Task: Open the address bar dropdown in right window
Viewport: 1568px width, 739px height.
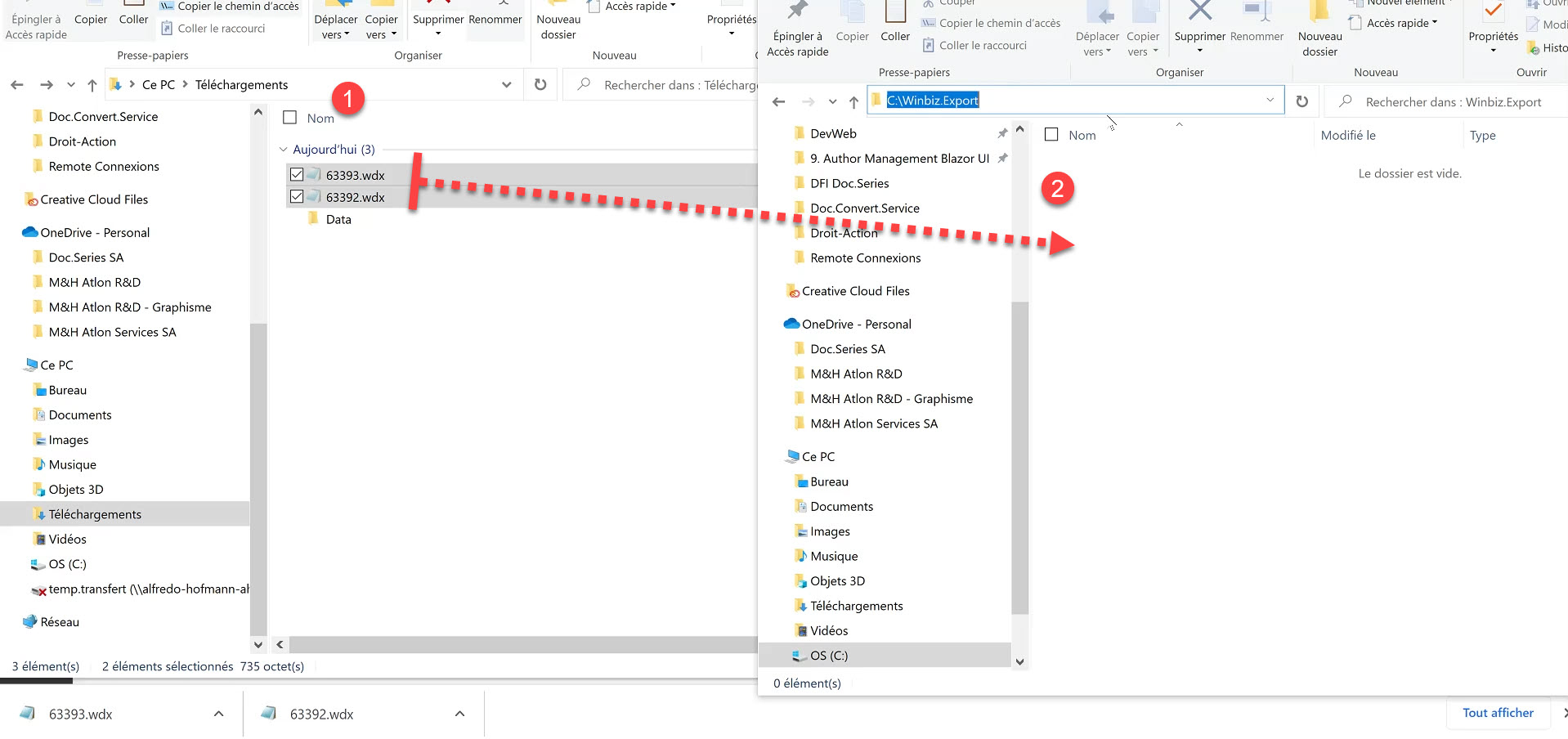Action: click(x=1270, y=101)
